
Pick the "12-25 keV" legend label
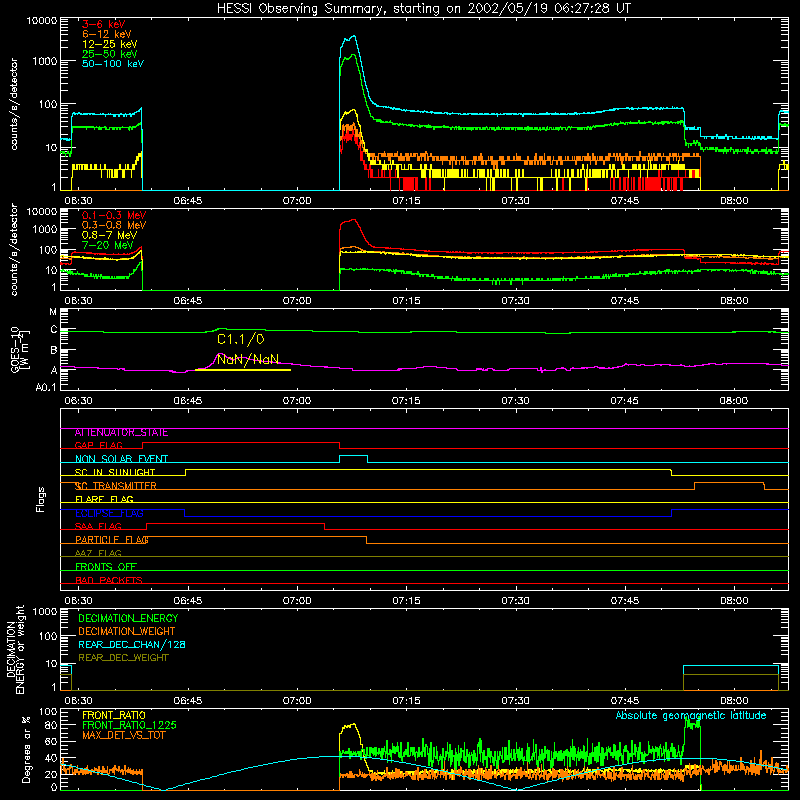click(x=110, y=44)
